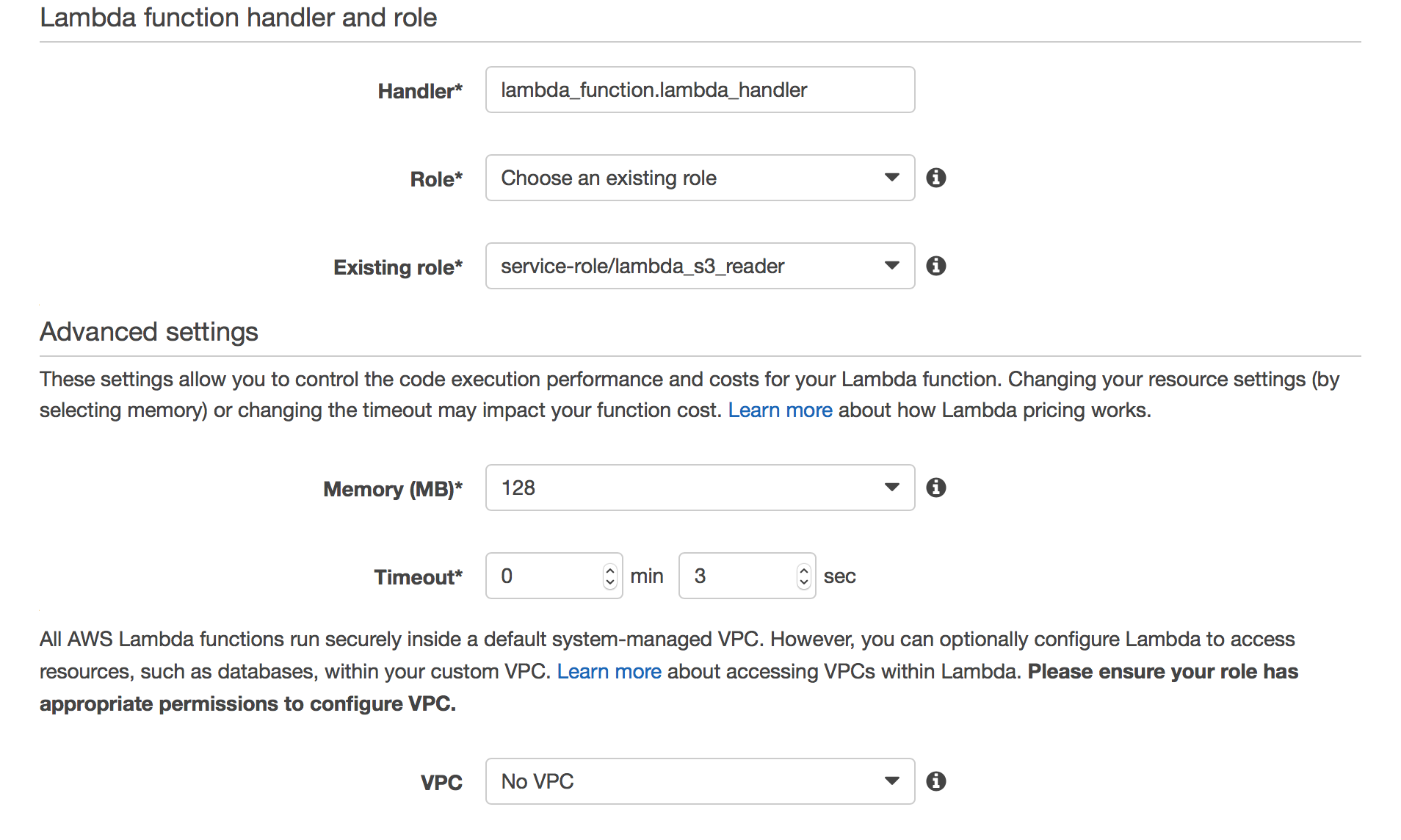Click the 'sec' unit label

coord(839,576)
